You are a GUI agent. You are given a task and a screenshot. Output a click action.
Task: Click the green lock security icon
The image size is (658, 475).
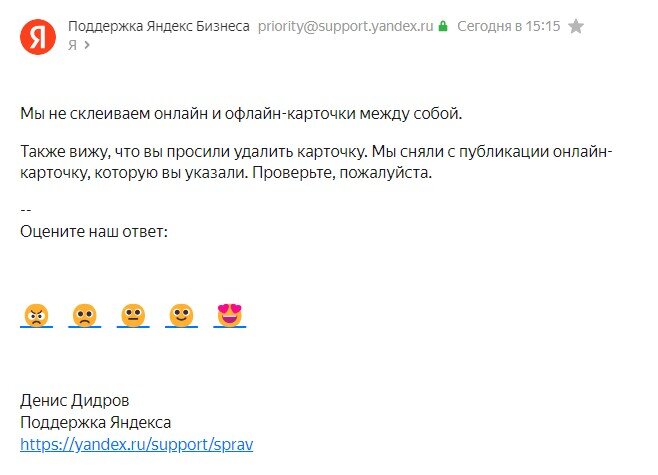point(443,26)
